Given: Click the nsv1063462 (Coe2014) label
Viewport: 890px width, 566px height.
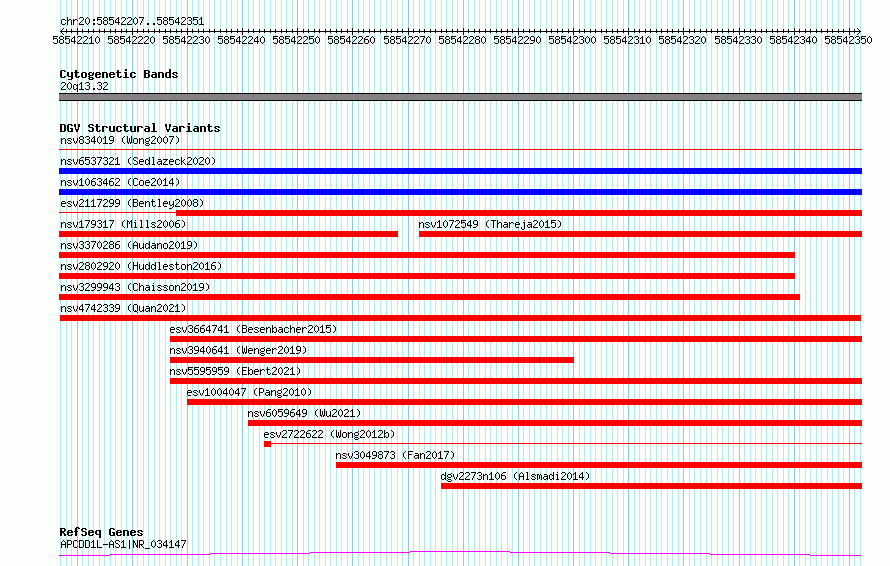Looking at the screenshot, I should [x=120, y=182].
